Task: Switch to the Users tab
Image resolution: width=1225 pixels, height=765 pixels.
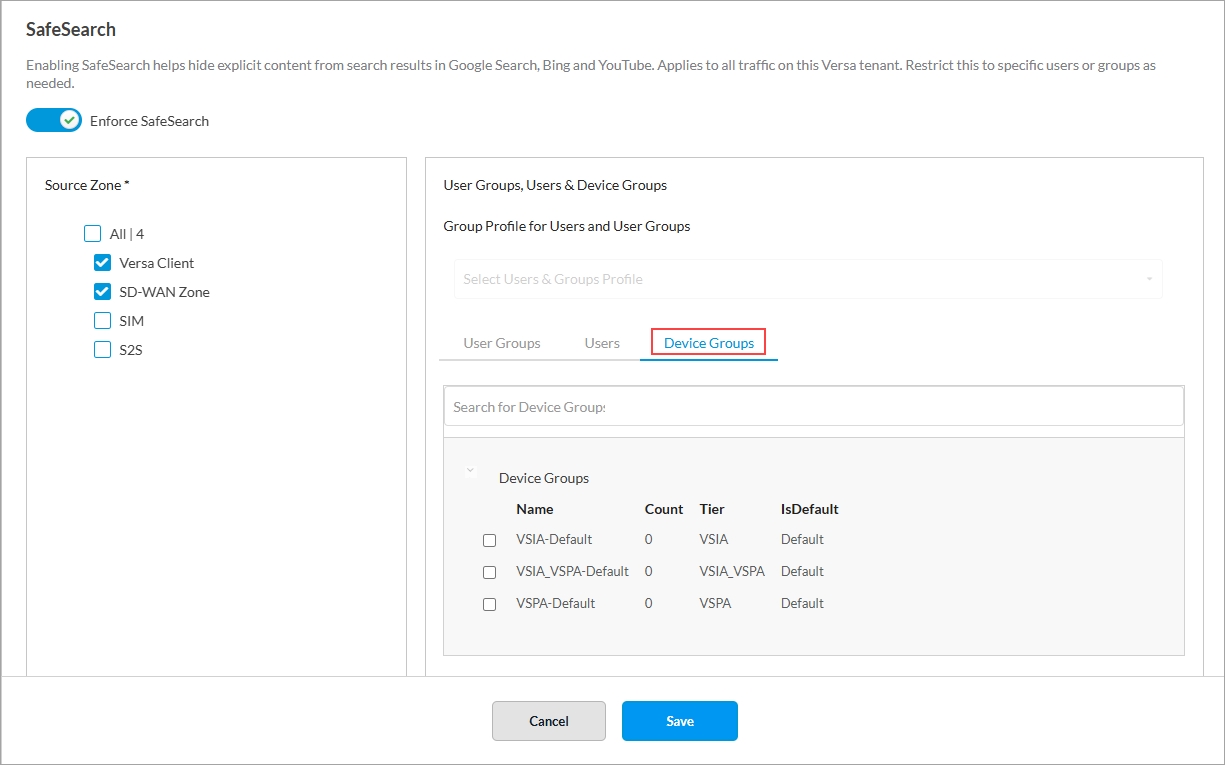Action: (602, 343)
